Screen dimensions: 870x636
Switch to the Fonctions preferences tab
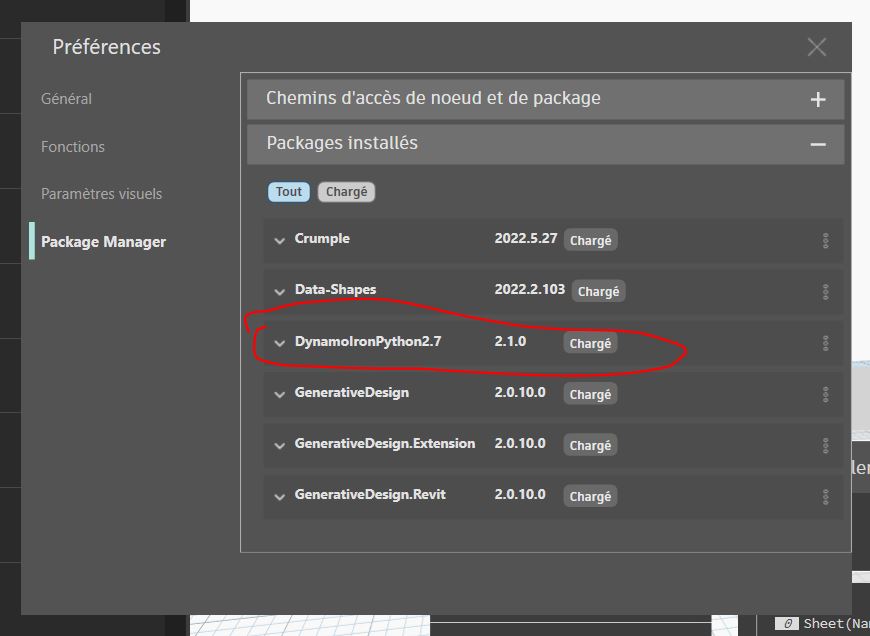click(73, 147)
